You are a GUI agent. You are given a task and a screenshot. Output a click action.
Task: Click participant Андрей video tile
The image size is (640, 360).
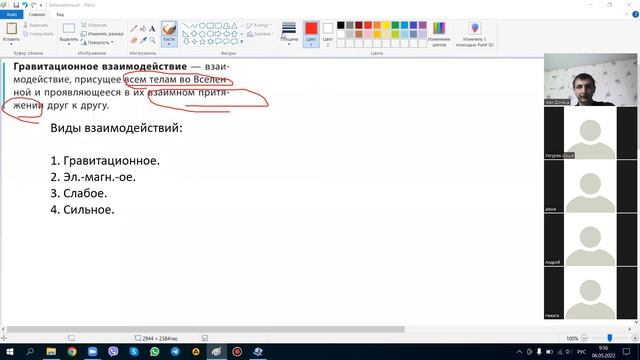click(590, 240)
